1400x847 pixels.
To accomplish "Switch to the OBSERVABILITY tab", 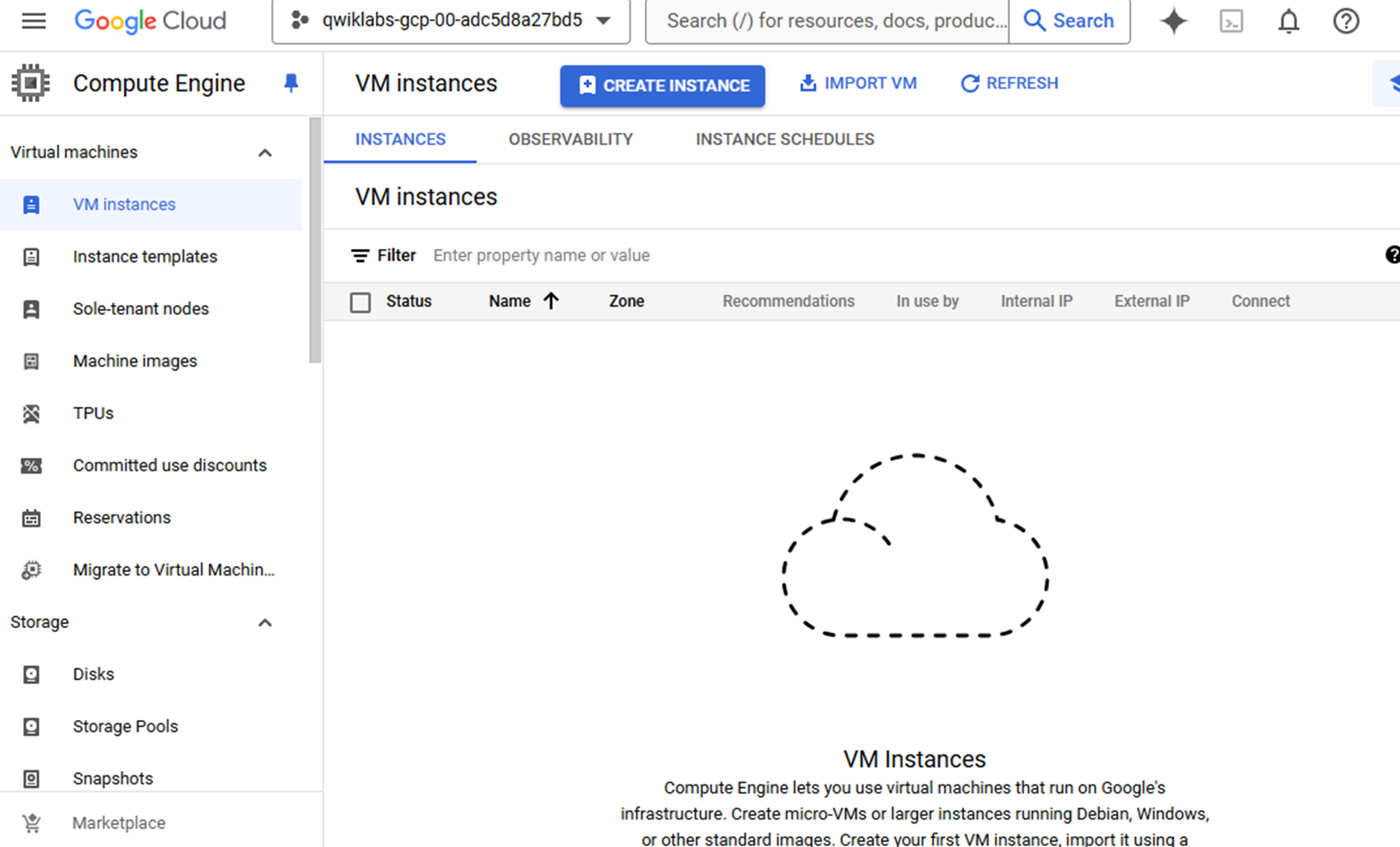I will (x=571, y=139).
